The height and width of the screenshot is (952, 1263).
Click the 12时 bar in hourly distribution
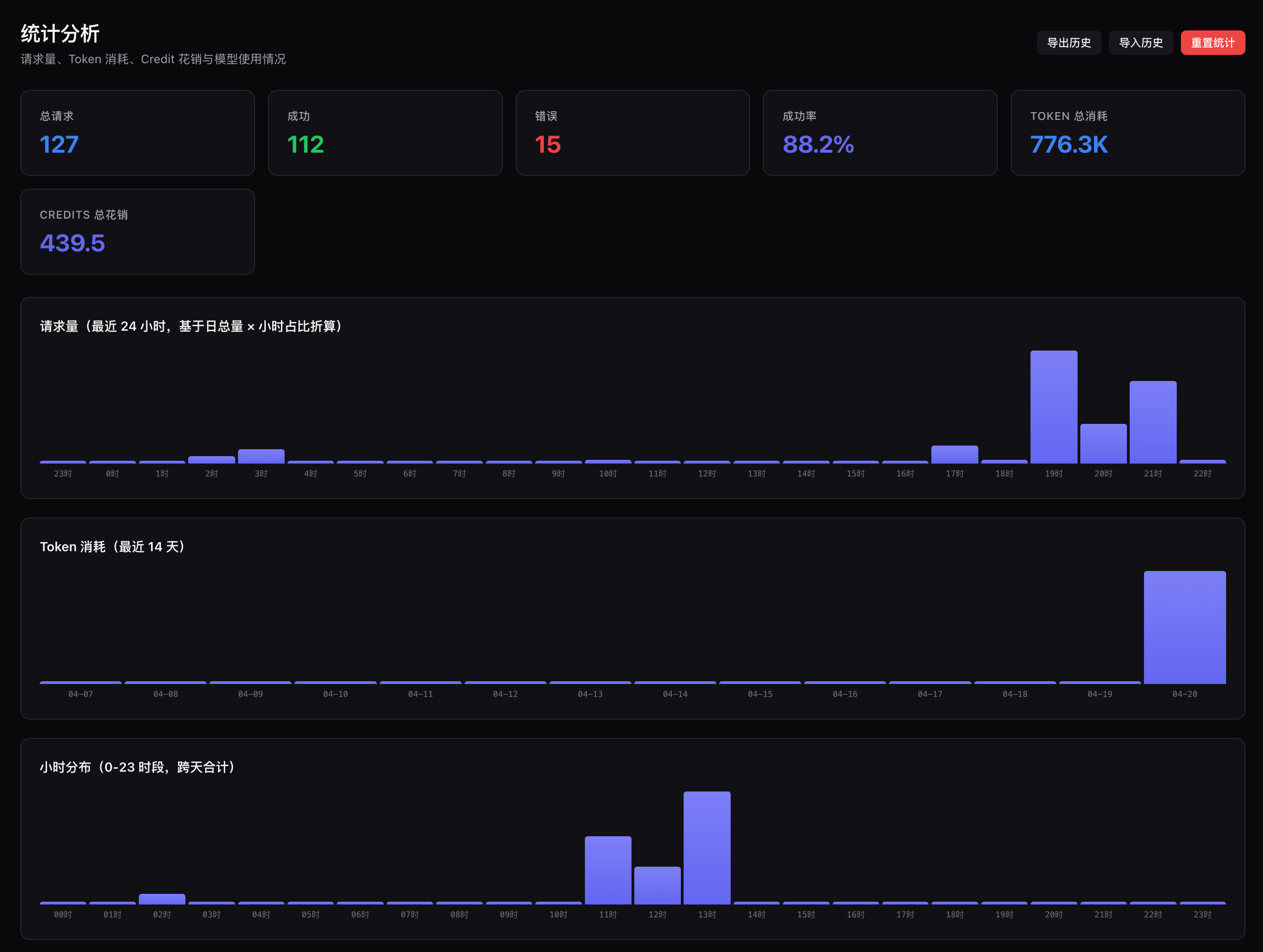pos(657,885)
